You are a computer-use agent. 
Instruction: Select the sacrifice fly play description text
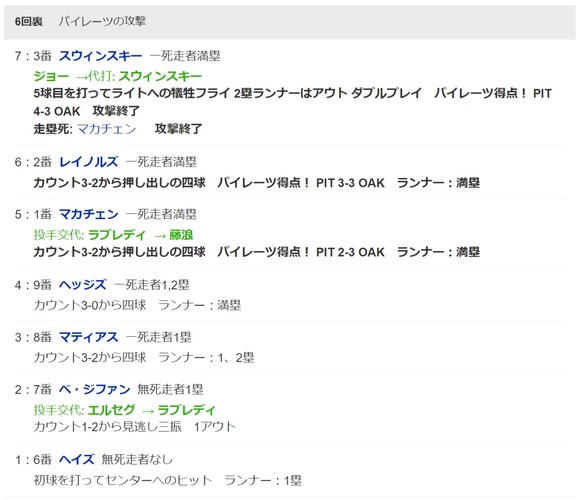(x=292, y=102)
